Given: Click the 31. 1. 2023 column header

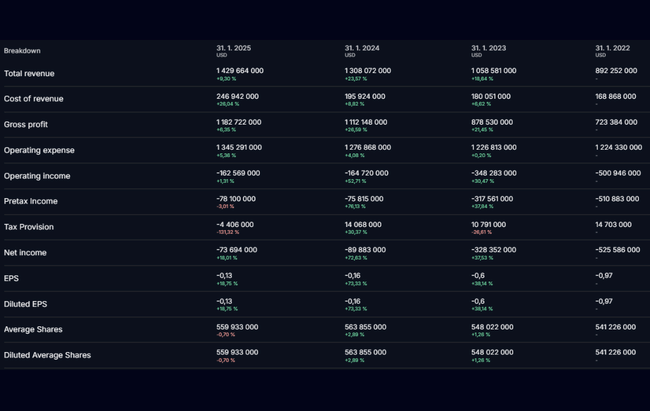Looking at the screenshot, I should pyautogui.click(x=489, y=48).
